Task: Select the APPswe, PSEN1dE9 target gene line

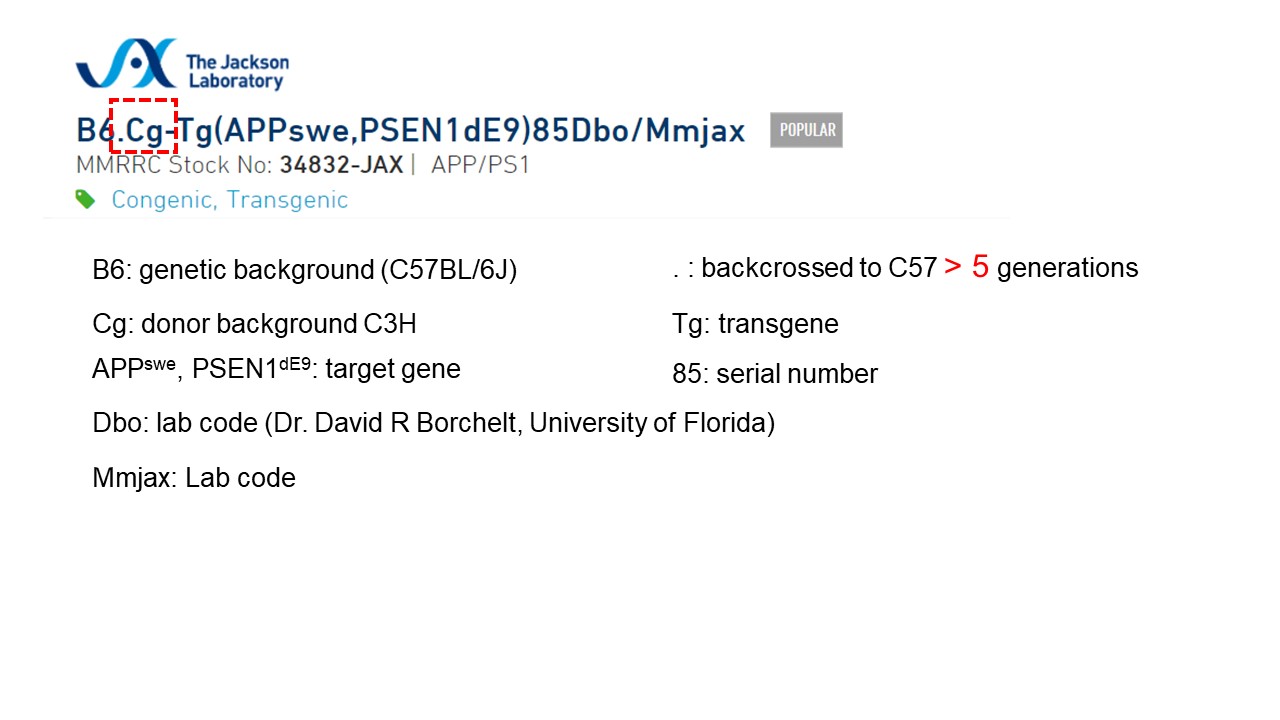Action: click(x=276, y=369)
